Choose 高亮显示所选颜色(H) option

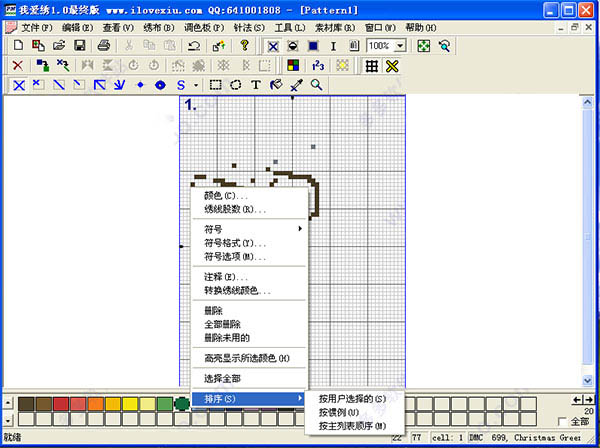(249, 358)
